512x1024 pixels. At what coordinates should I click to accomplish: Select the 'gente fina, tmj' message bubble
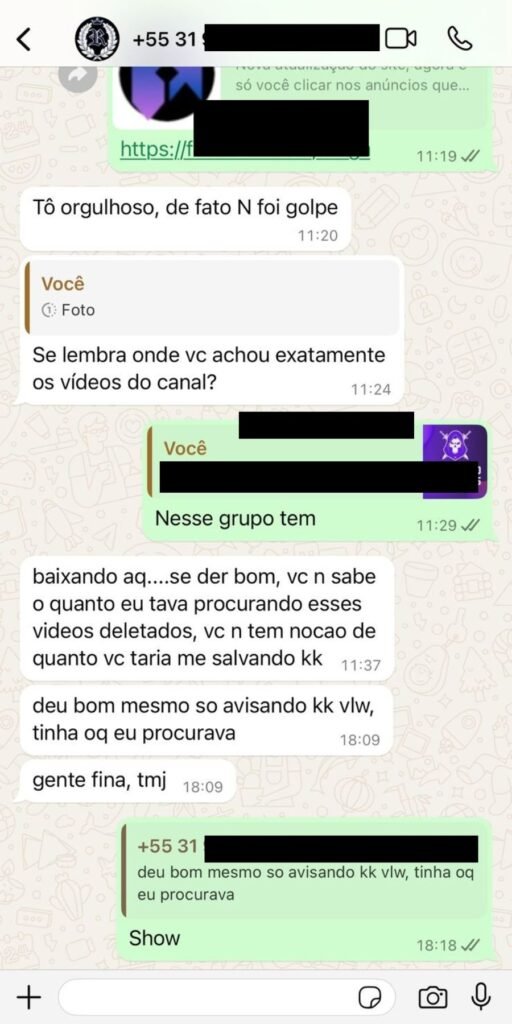pos(127,781)
